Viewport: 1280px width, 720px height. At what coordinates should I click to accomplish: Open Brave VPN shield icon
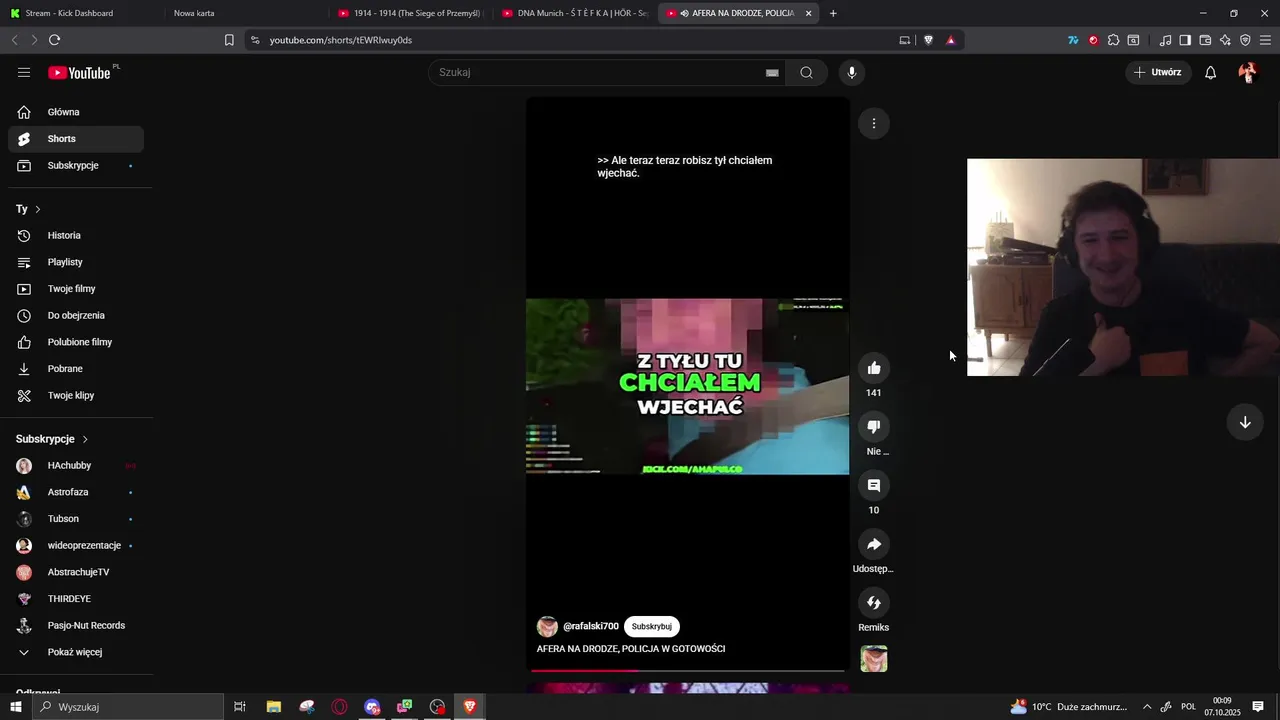1245,40
